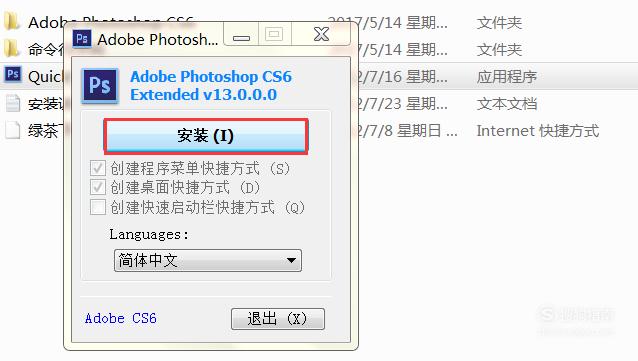Click the small Ps icon in the title bar
This screenshot has height=361, width=638.
click(82, 39)
